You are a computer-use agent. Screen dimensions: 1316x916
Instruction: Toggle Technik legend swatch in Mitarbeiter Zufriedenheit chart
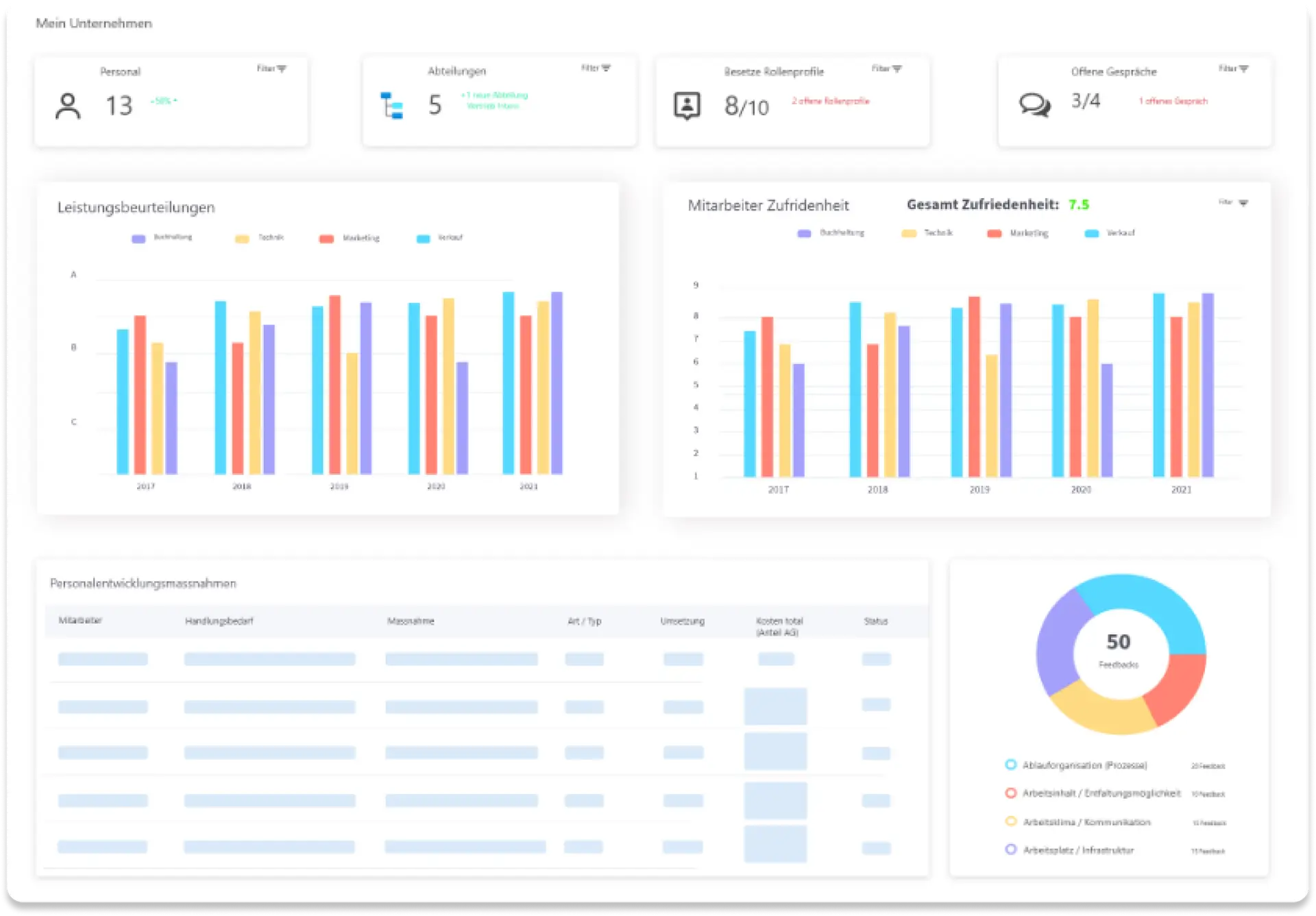909,234
